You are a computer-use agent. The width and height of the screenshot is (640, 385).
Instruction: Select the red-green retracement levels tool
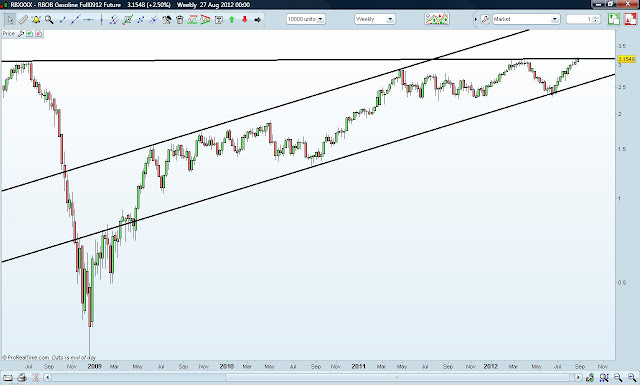click(192, 20)
